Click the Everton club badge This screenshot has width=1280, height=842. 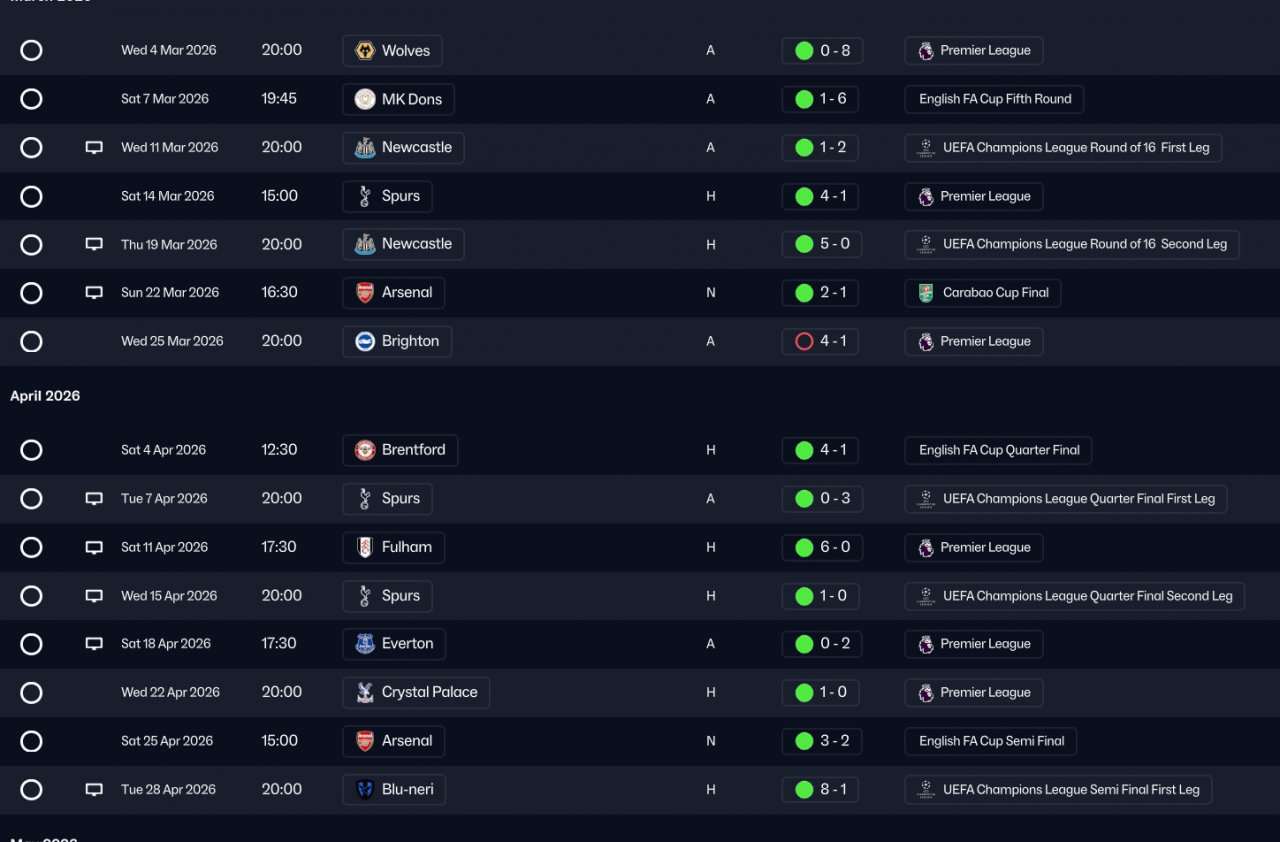365,644
